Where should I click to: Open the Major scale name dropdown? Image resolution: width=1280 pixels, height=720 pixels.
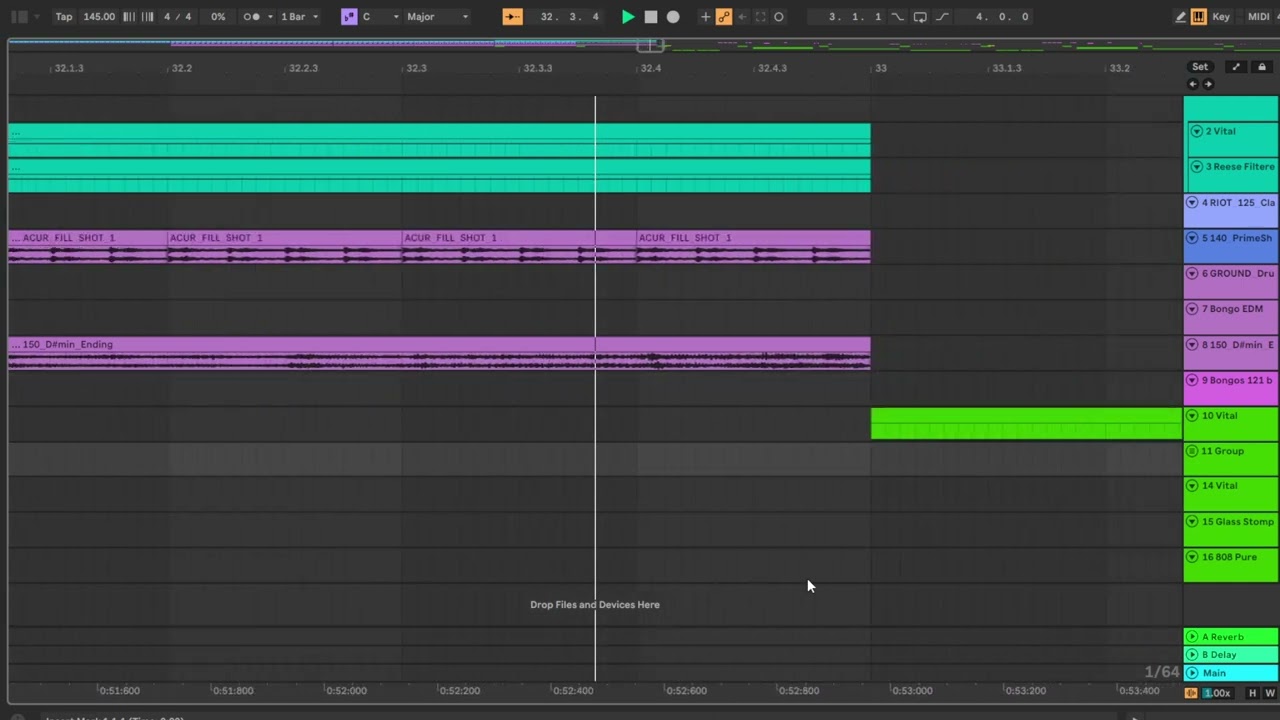pos(437,17)
